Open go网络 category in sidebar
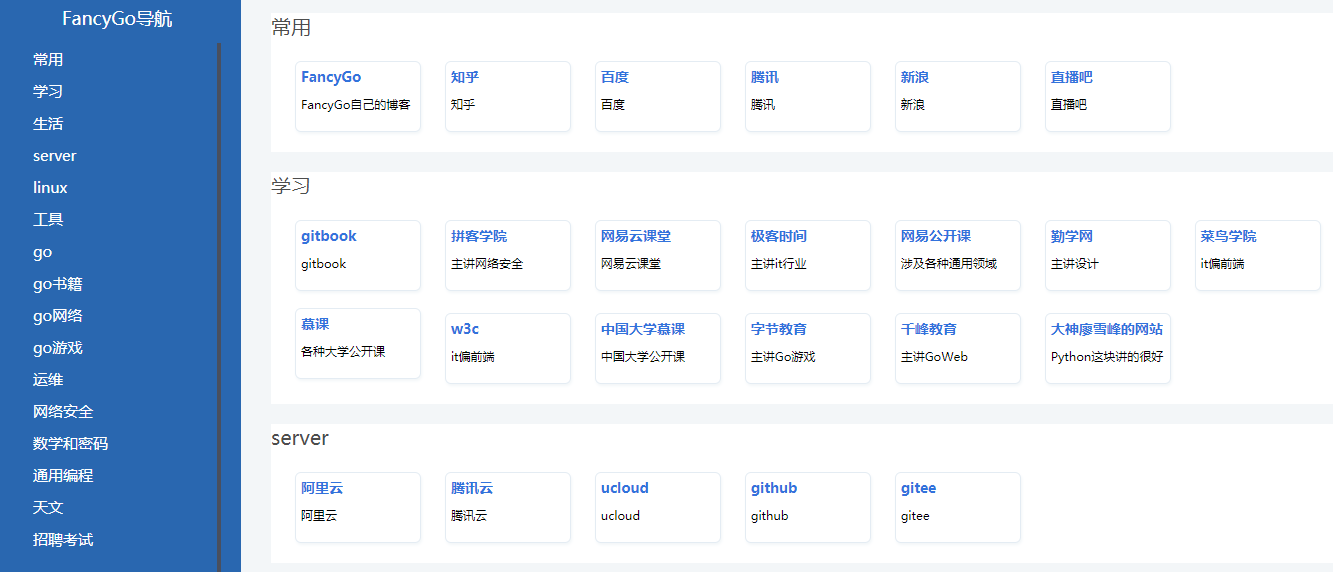Screen dimensions: 1333x572 (58, 315)
